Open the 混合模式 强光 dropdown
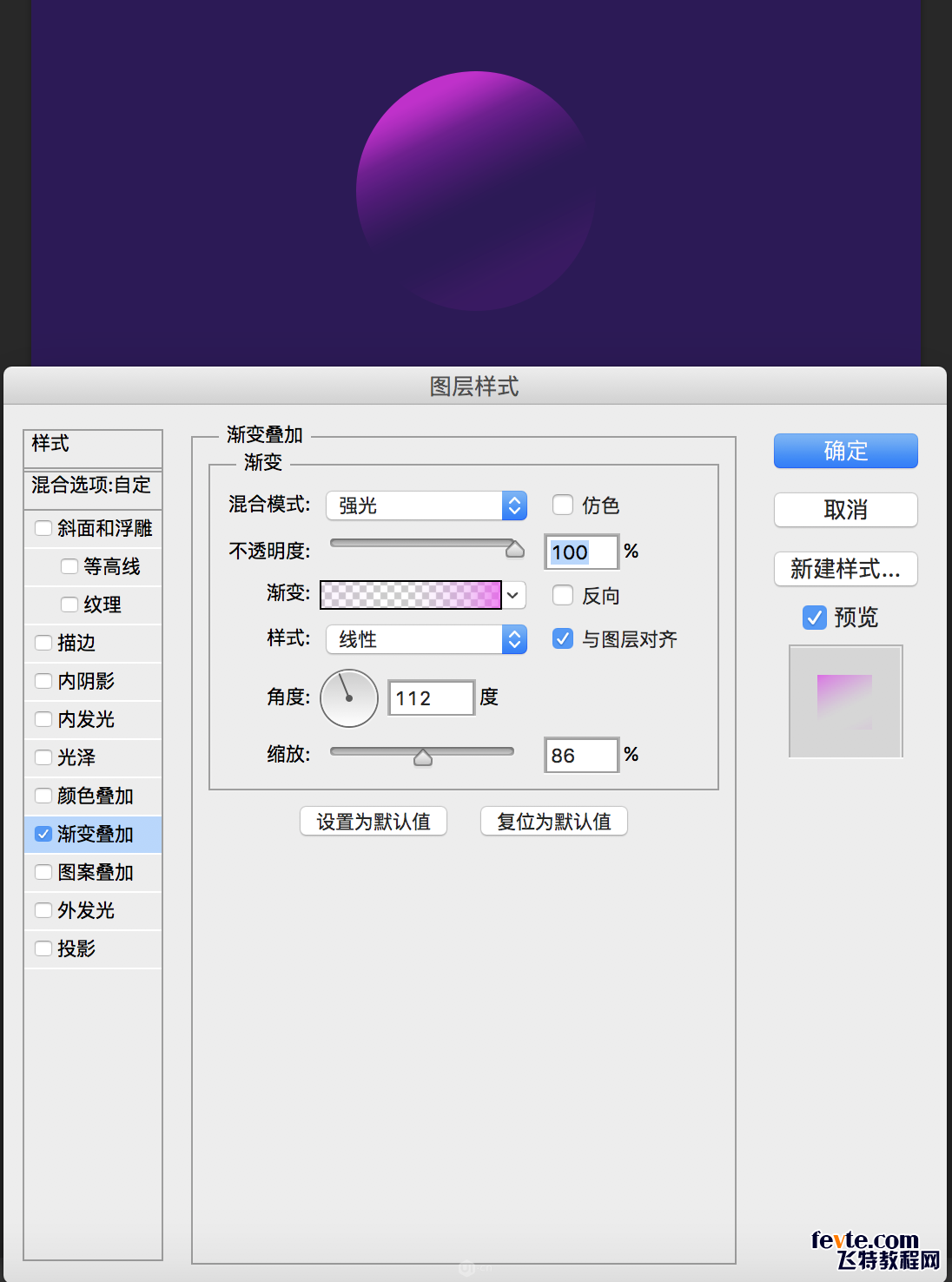The image size is (952, 1282). [x=426, y=506]
